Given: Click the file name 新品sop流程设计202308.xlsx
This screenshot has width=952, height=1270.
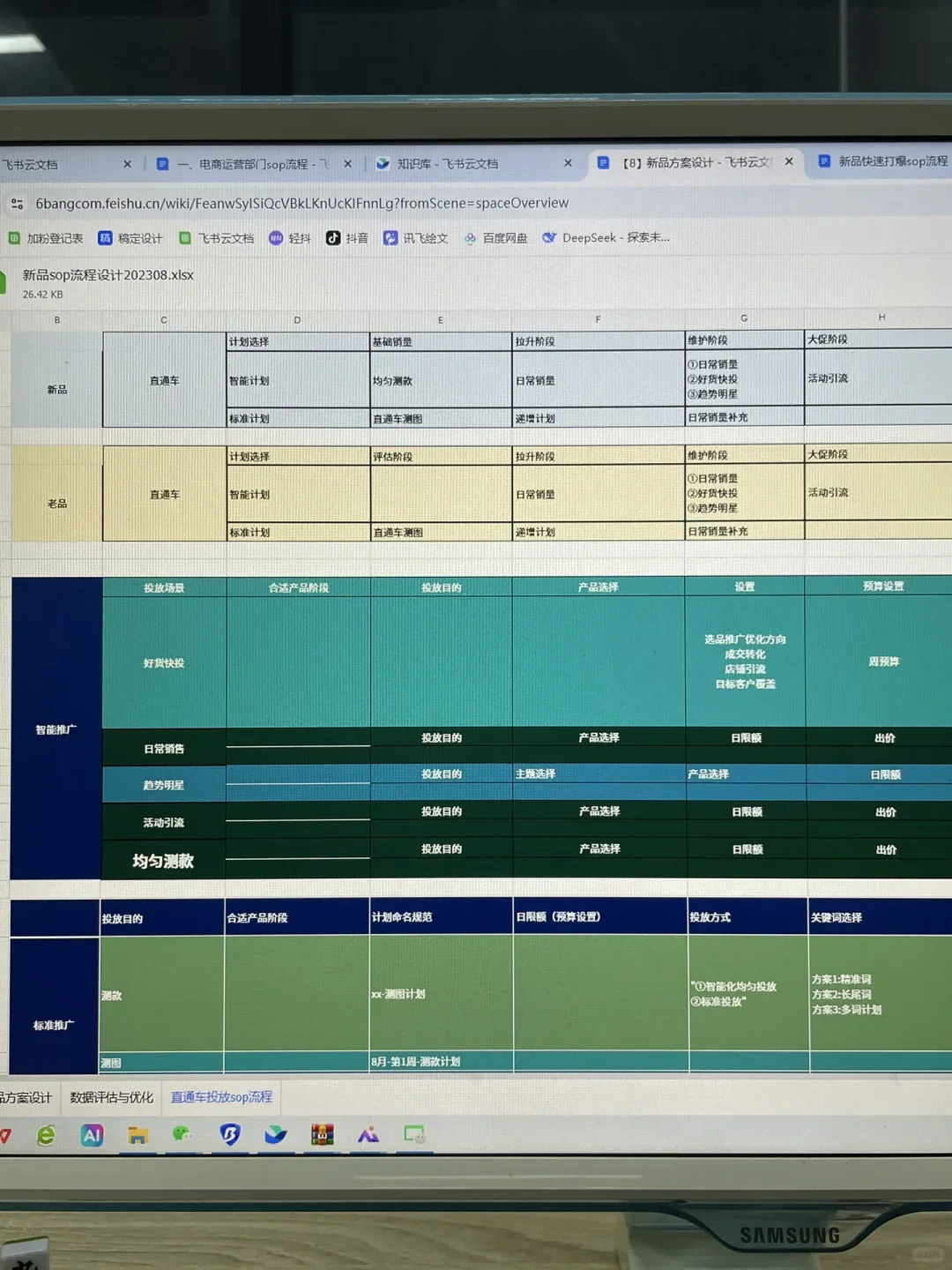Looking at the screenshot, I should pyautogui.click(x=108, y=275).
